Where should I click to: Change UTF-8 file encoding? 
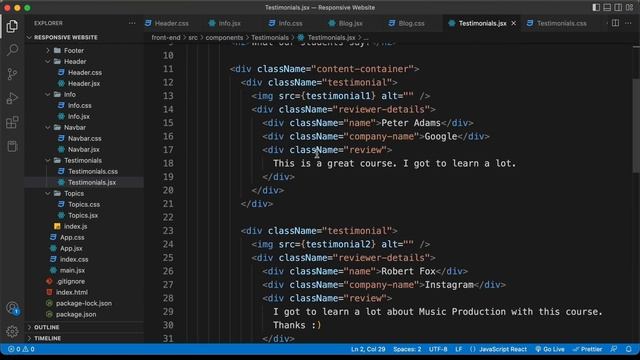438,349
